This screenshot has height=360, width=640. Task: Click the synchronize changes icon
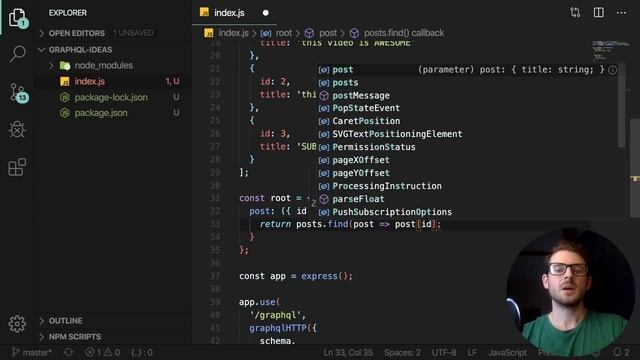pos(69,352)
